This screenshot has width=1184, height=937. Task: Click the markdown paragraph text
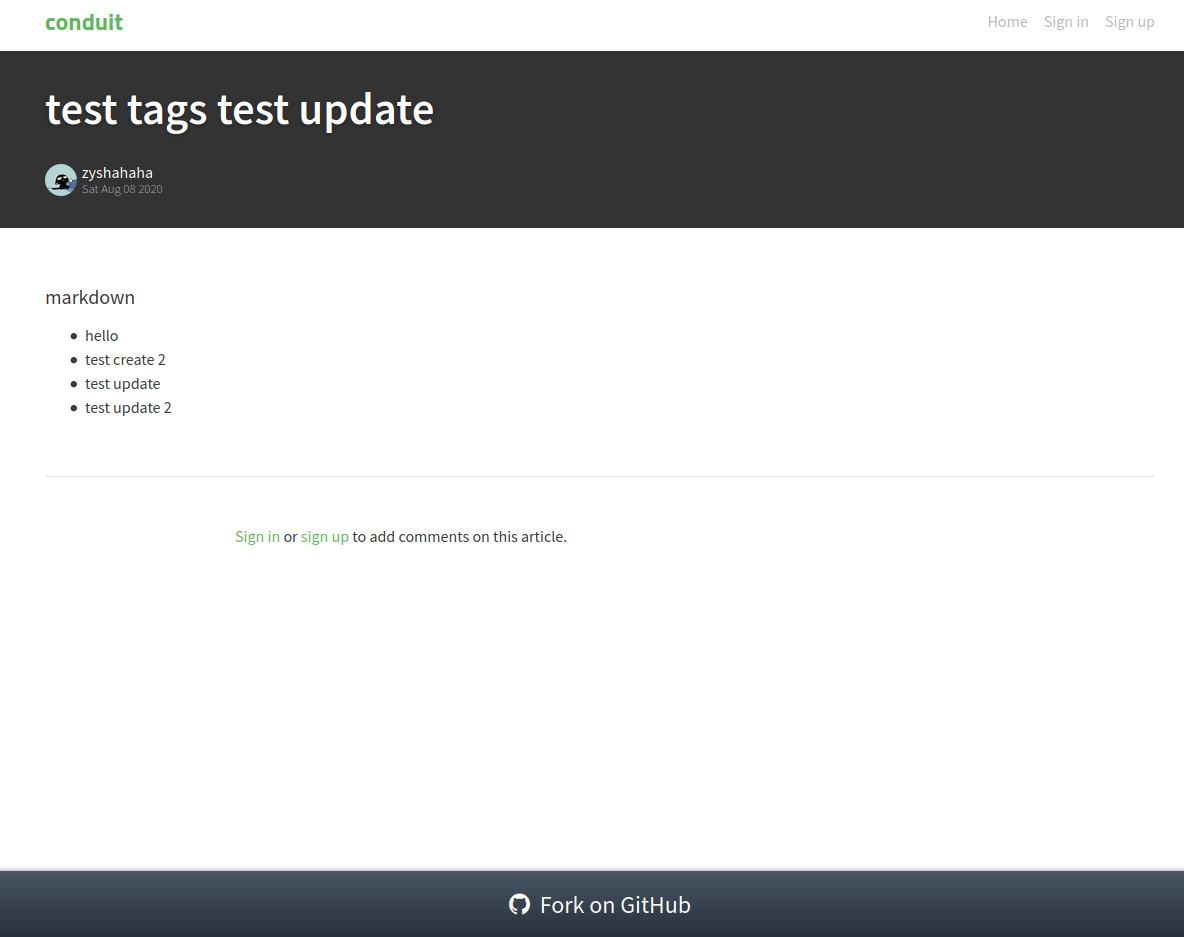click(x=90, y=297)
